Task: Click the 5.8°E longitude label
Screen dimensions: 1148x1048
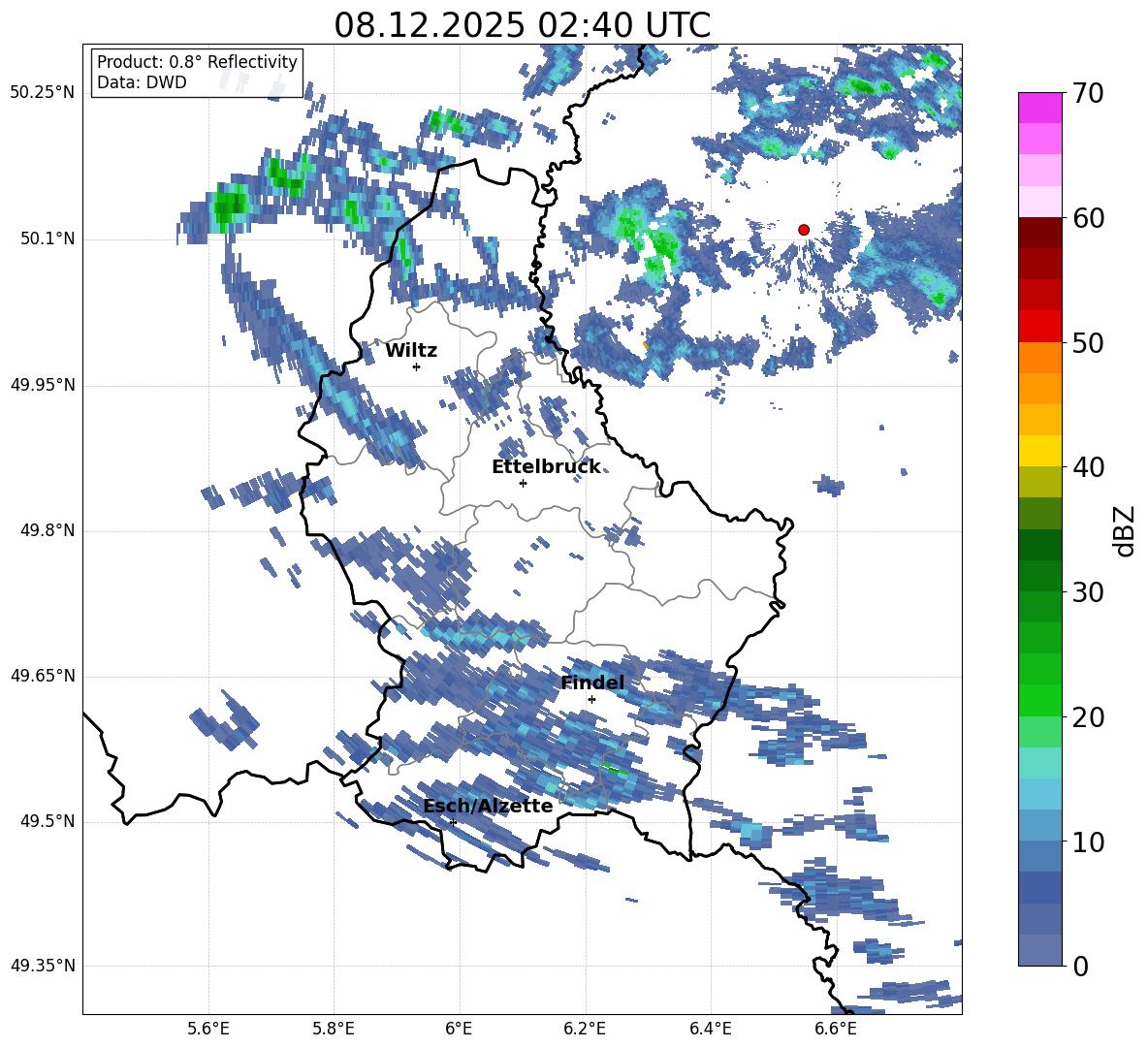Action: click(x=334, y=1029)
